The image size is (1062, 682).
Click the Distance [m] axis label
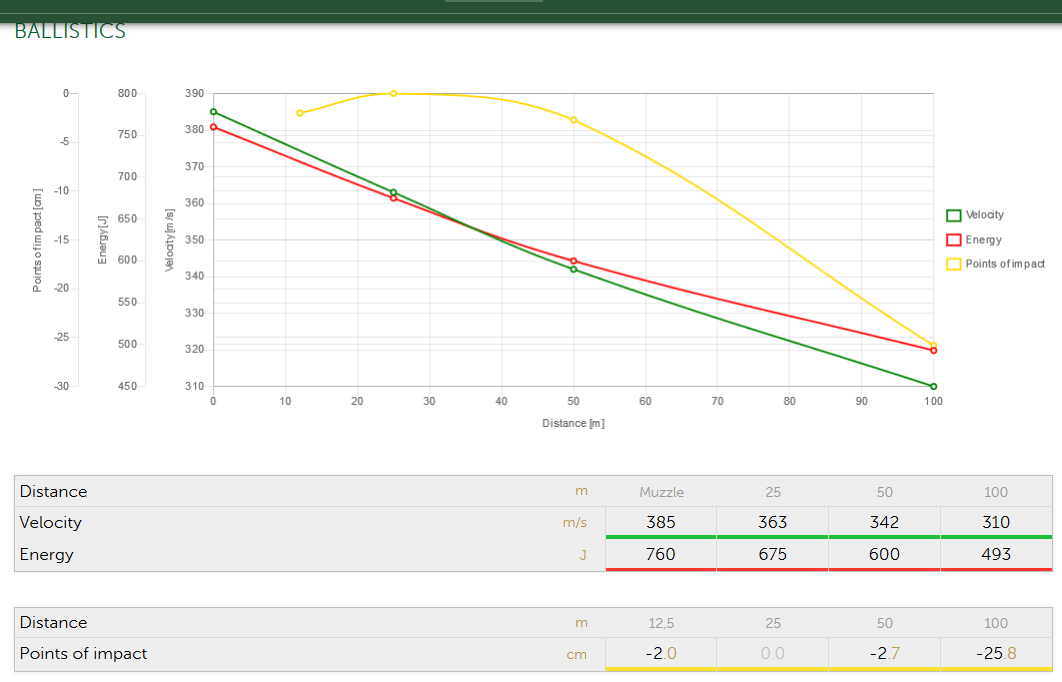[x=573, y=423]
